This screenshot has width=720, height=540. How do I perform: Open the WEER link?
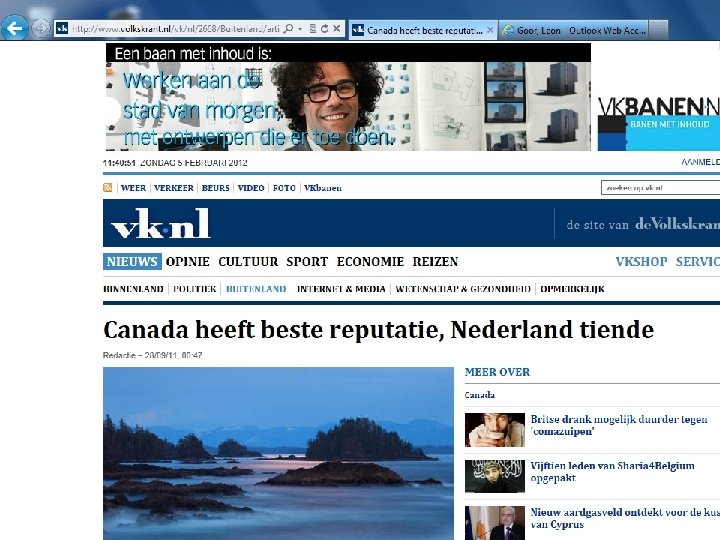(133, 188)
